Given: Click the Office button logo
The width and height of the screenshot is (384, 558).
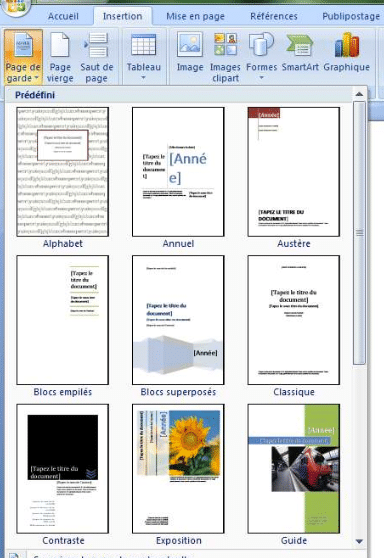Looking at the screenshot, I should [x=15, y=6].
